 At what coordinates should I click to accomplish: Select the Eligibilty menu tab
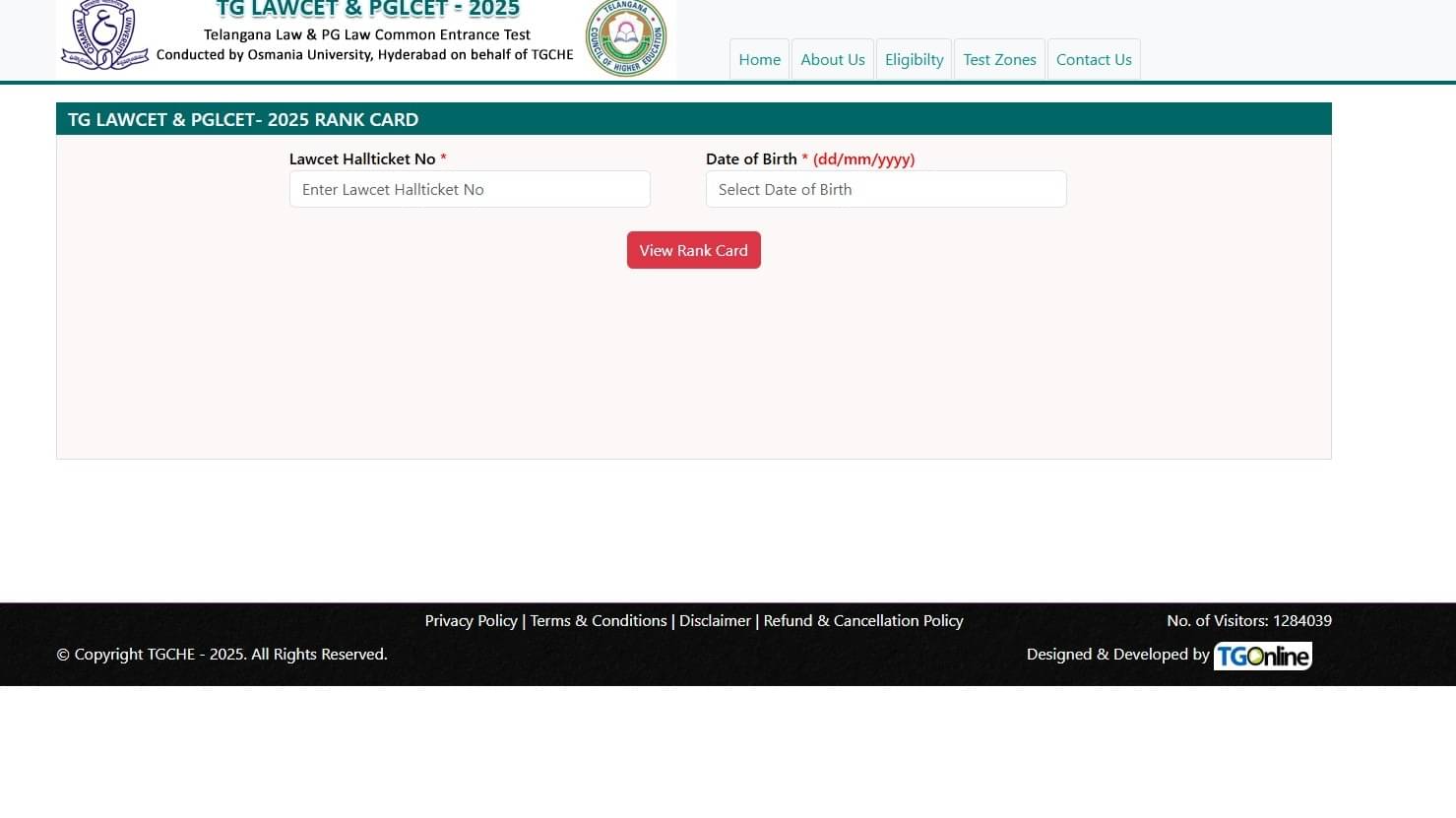(914, 59)
